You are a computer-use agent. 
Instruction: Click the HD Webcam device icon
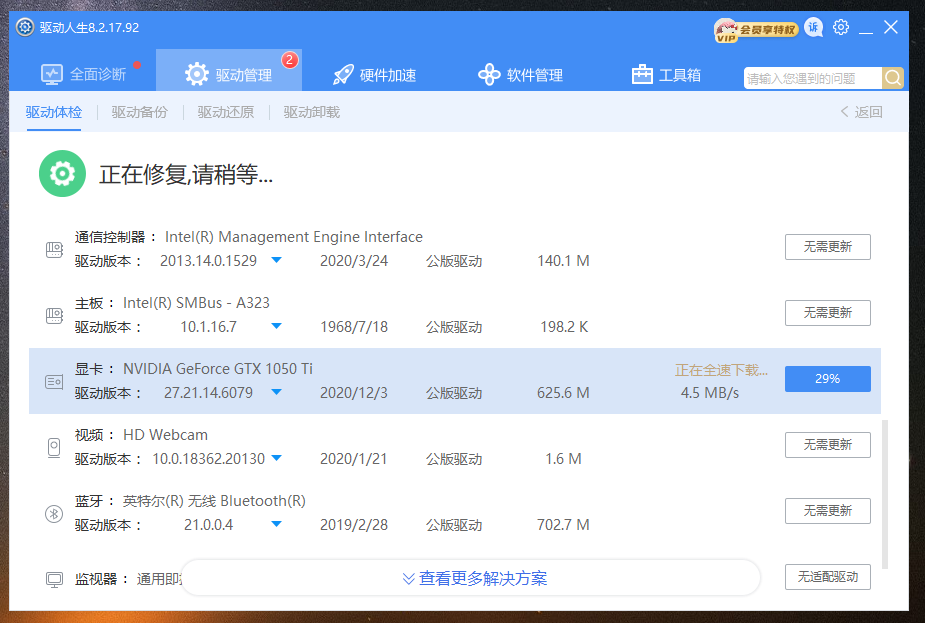[x=54, y=448]
